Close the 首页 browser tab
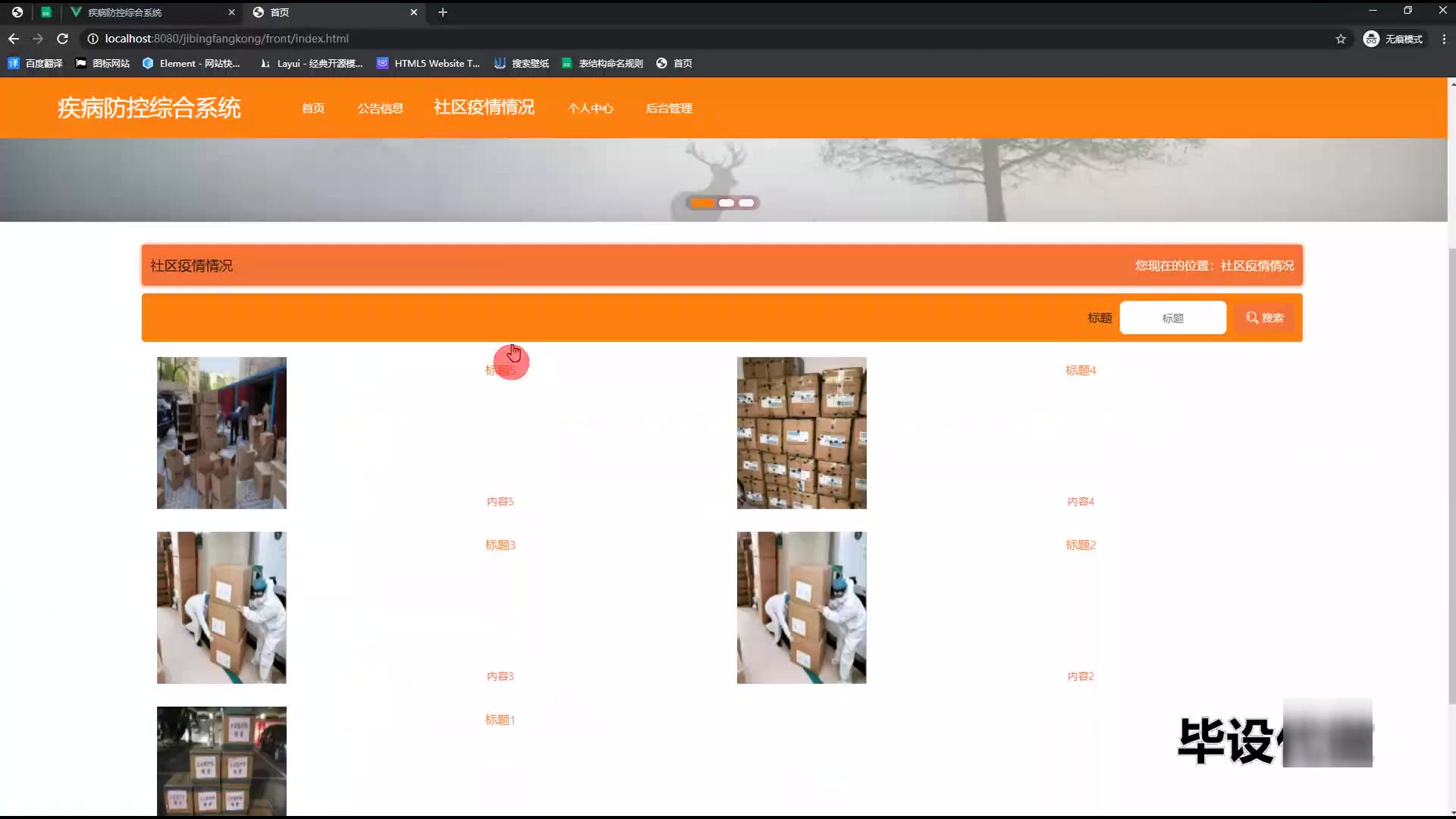The width and height of the screenshot is (1456, 819). 414,12
